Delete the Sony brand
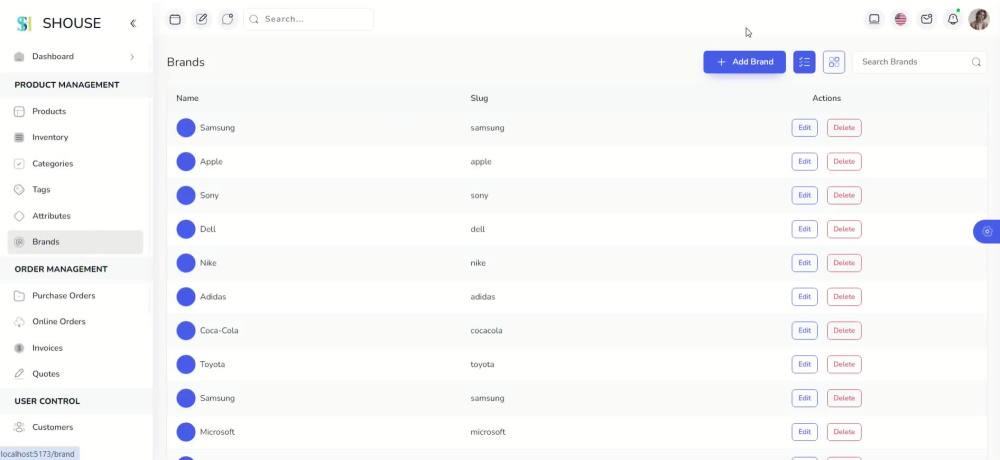Screen dimensions: 1000x460 pyautogui.click(x=844, y=195)
